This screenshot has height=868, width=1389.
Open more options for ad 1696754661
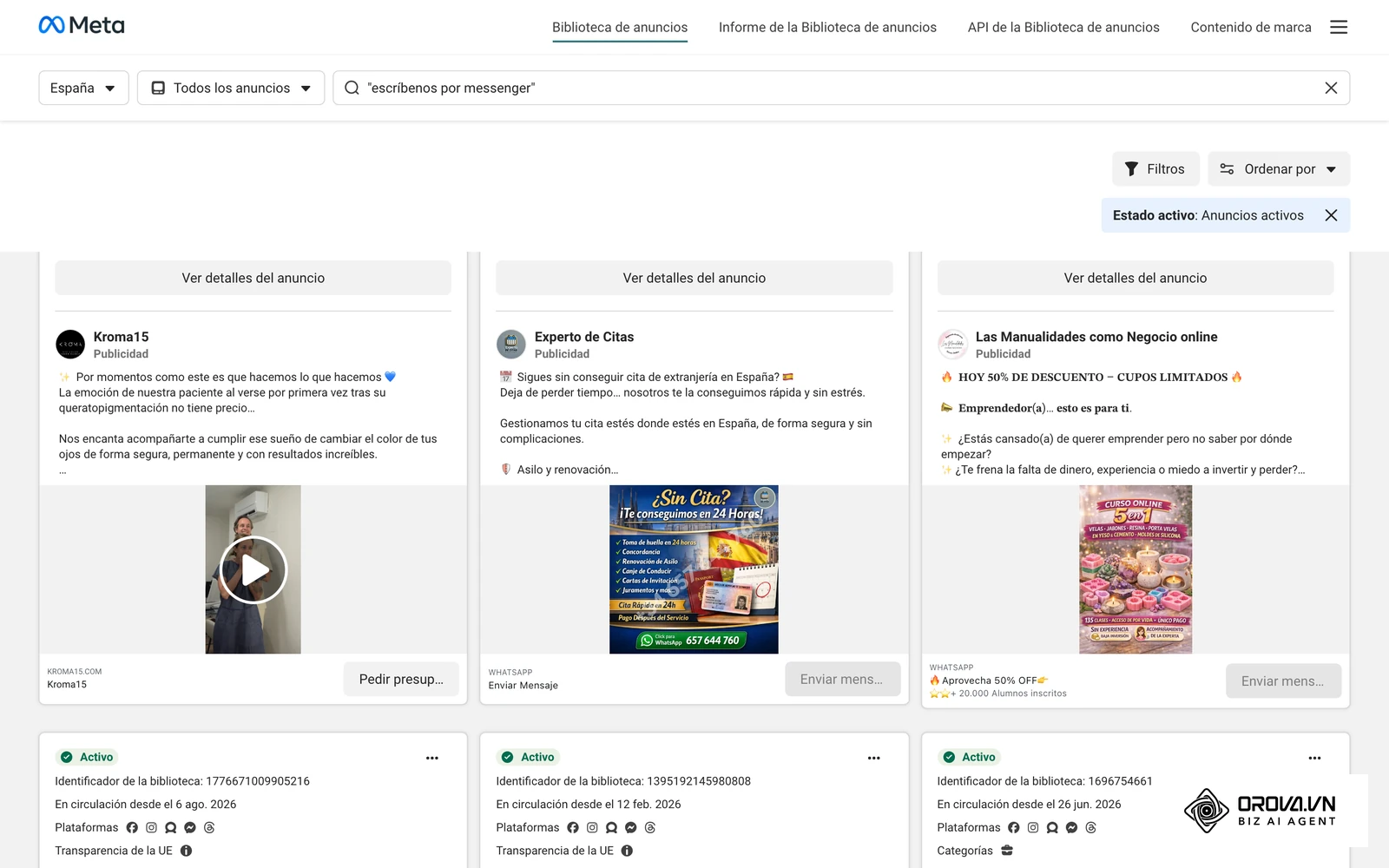[x=1315, y=758]
